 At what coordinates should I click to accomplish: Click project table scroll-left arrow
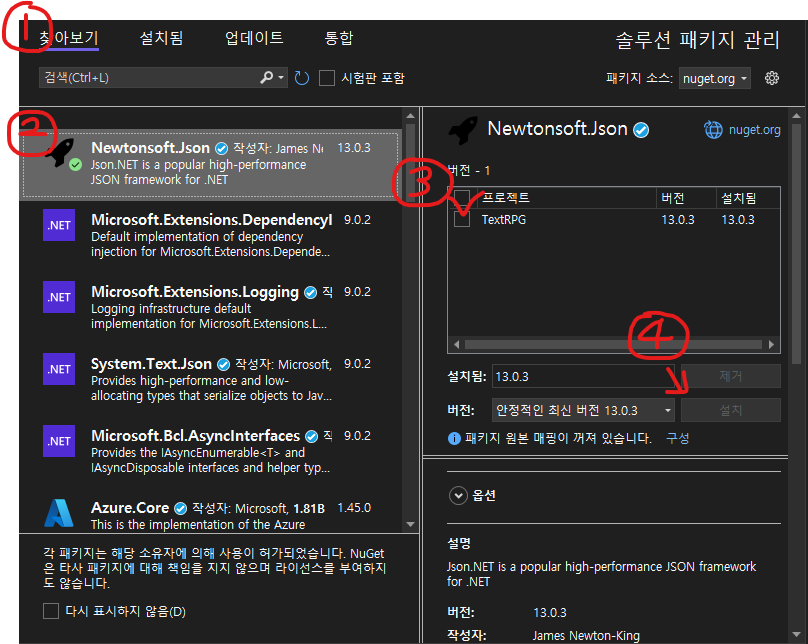click(x=457, y=344)
